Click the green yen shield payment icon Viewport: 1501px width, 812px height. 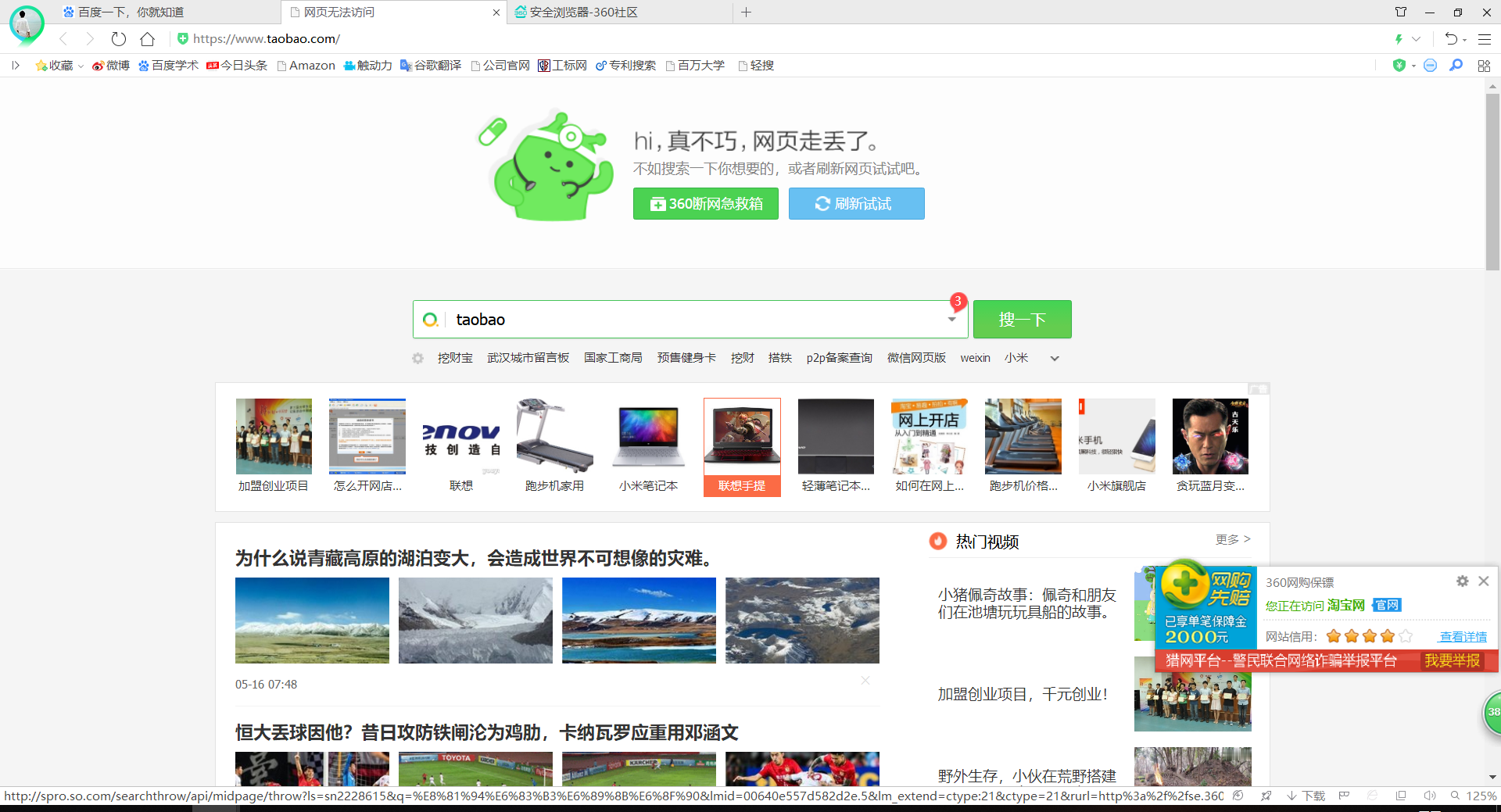click(1399, 66)
